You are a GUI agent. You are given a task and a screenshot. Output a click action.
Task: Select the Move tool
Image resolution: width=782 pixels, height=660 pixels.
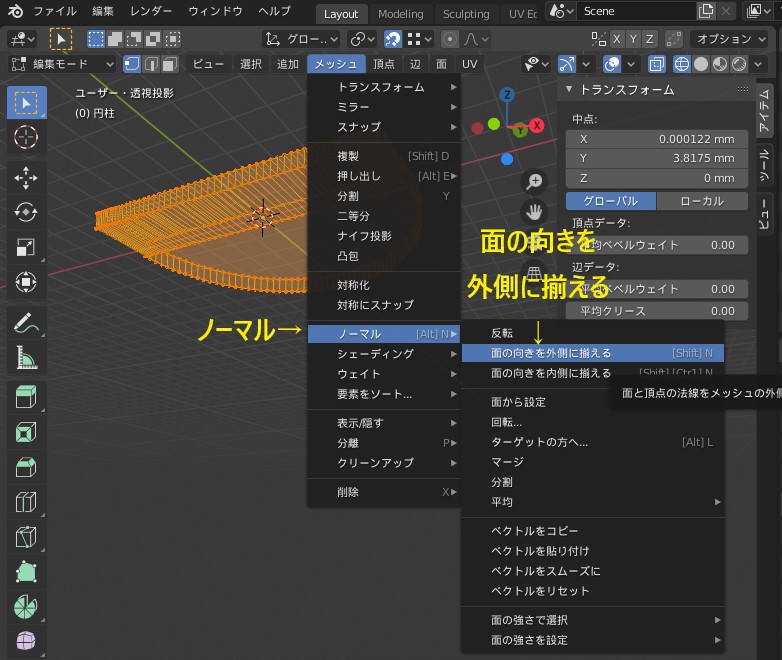click(26, 178)
